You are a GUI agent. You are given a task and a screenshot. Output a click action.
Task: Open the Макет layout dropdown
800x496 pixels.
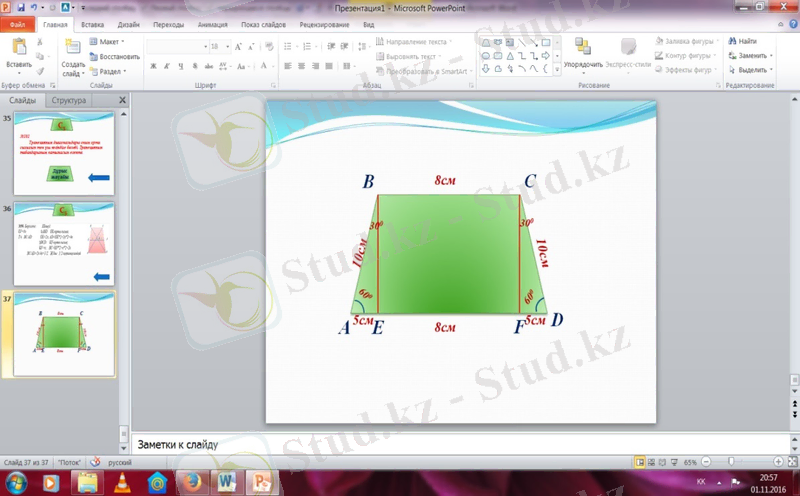click(109, 42)
